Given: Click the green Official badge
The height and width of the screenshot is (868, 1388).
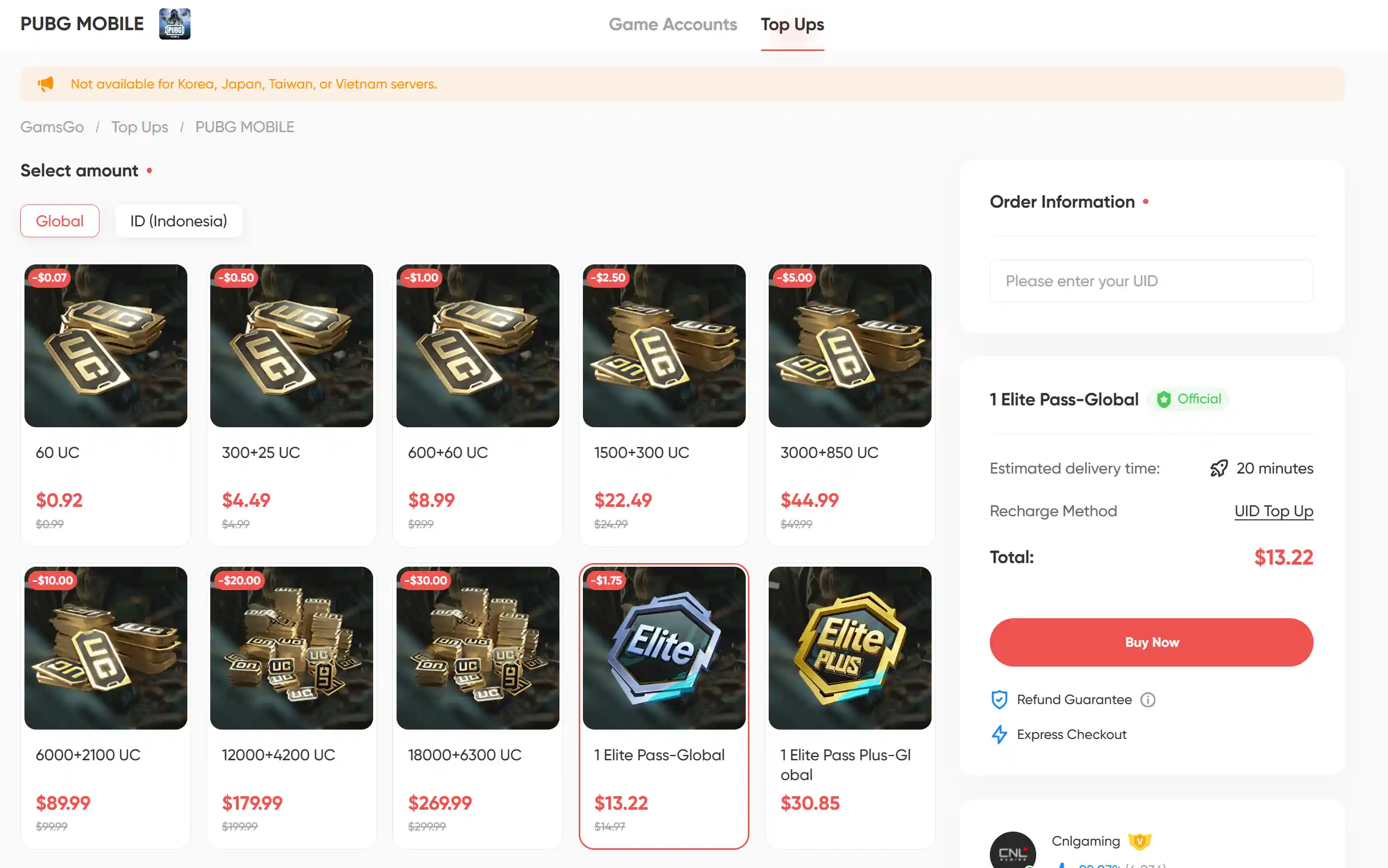Looking at the screenshot, I should coord(1188,399).
